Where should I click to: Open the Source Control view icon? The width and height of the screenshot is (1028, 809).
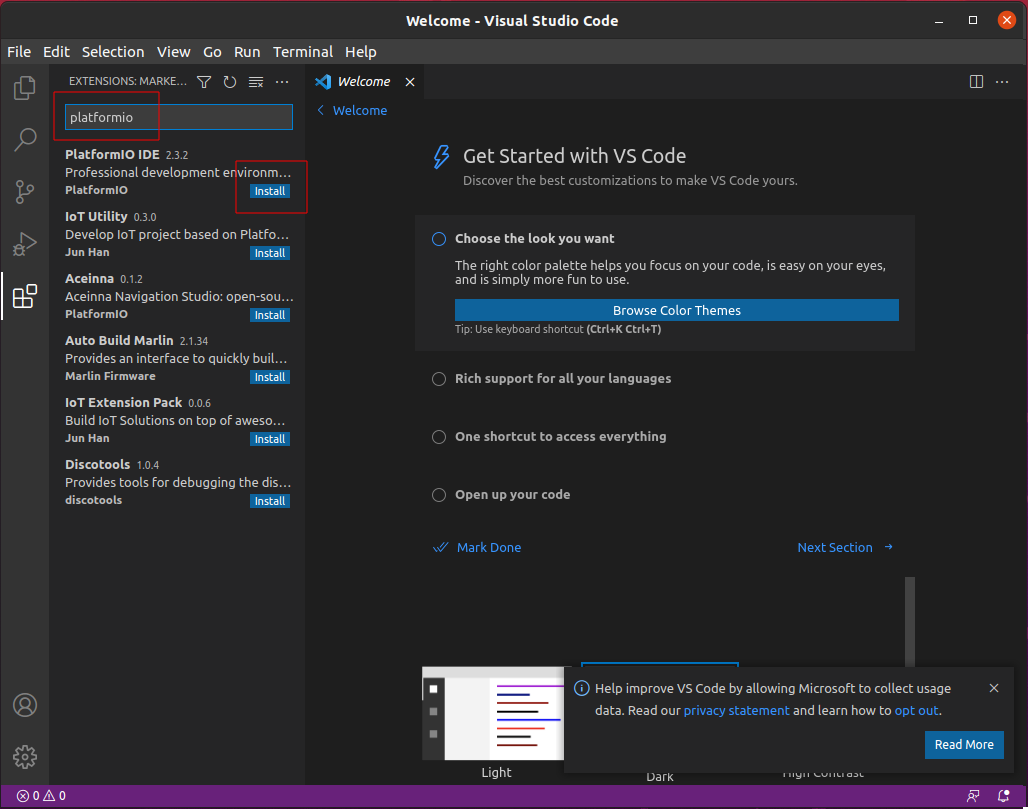24,191
